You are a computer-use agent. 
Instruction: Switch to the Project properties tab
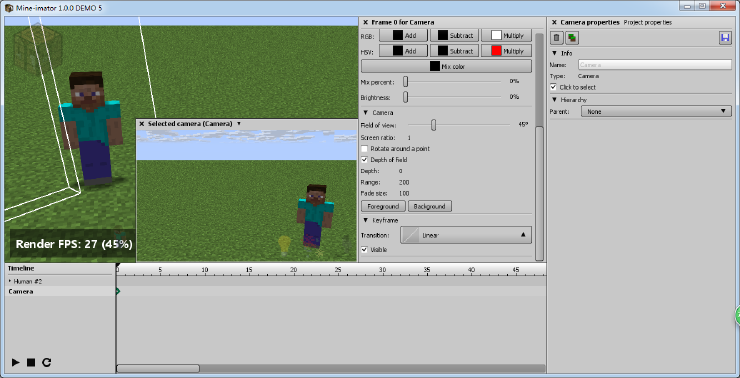(x=648, y=22)
